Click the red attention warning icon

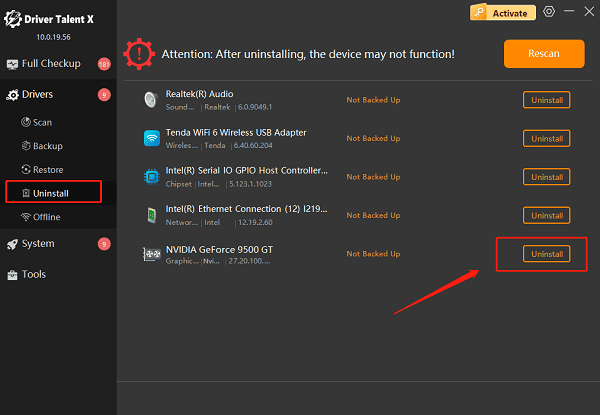139,54
